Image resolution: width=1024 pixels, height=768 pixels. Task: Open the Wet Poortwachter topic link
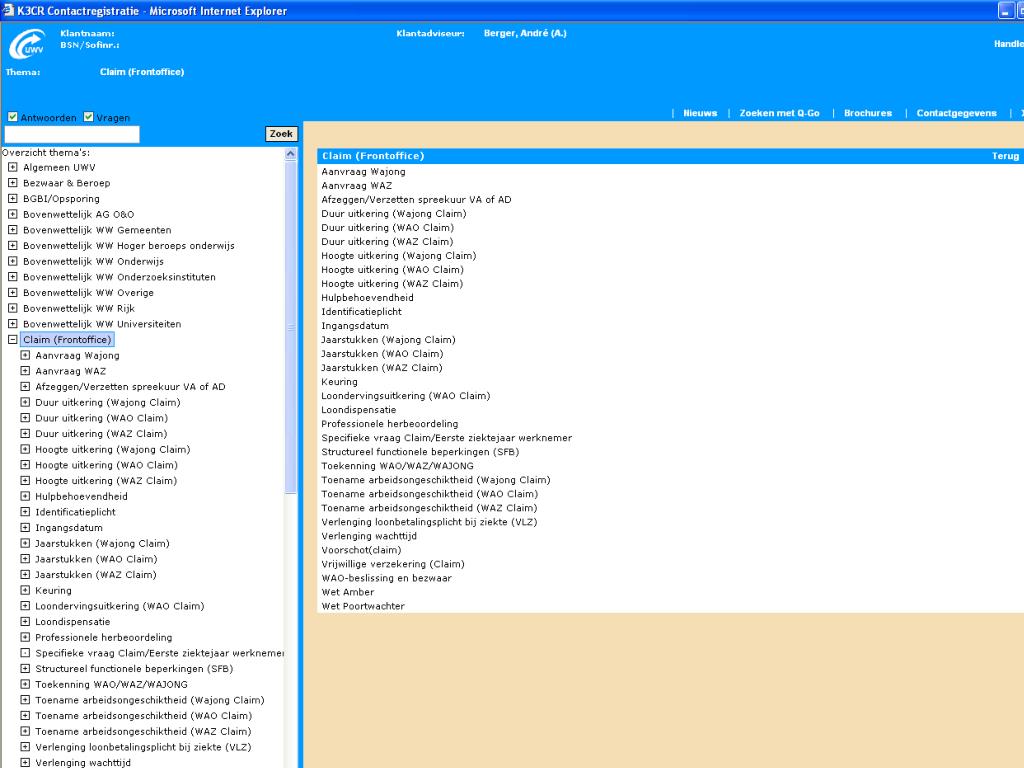[x=363, y=606]
